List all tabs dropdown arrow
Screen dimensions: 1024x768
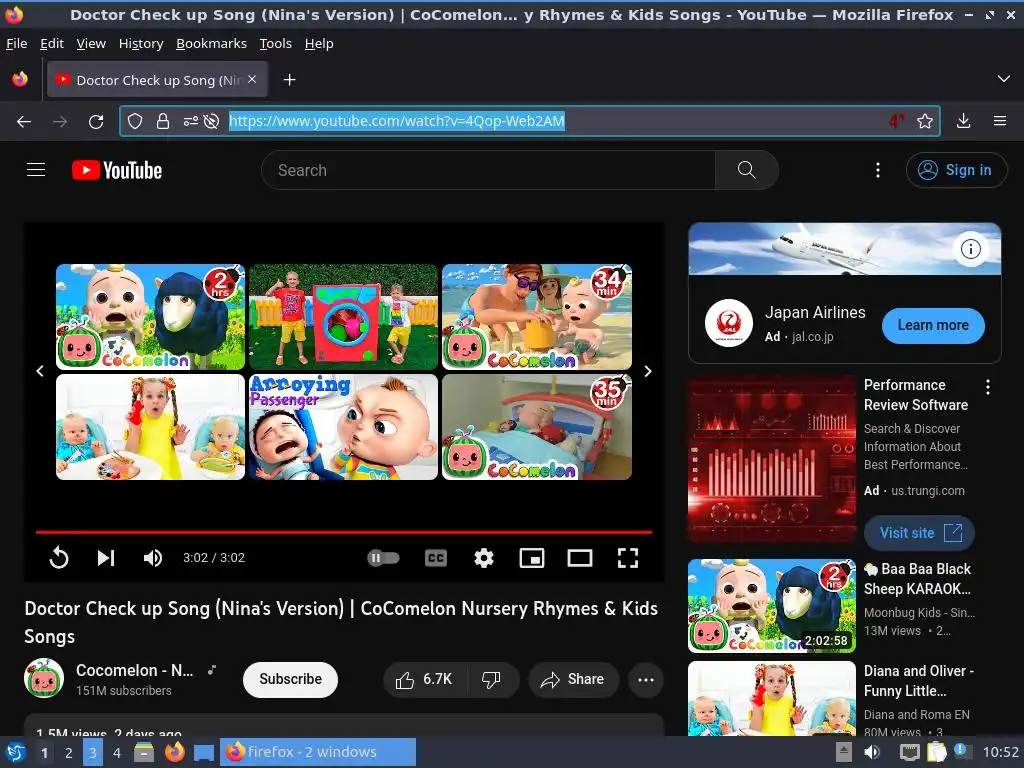tap(1004, 79)
